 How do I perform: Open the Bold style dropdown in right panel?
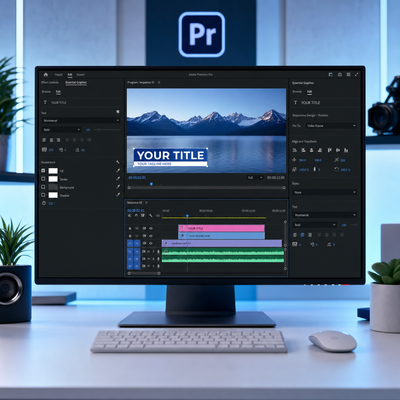315,225
